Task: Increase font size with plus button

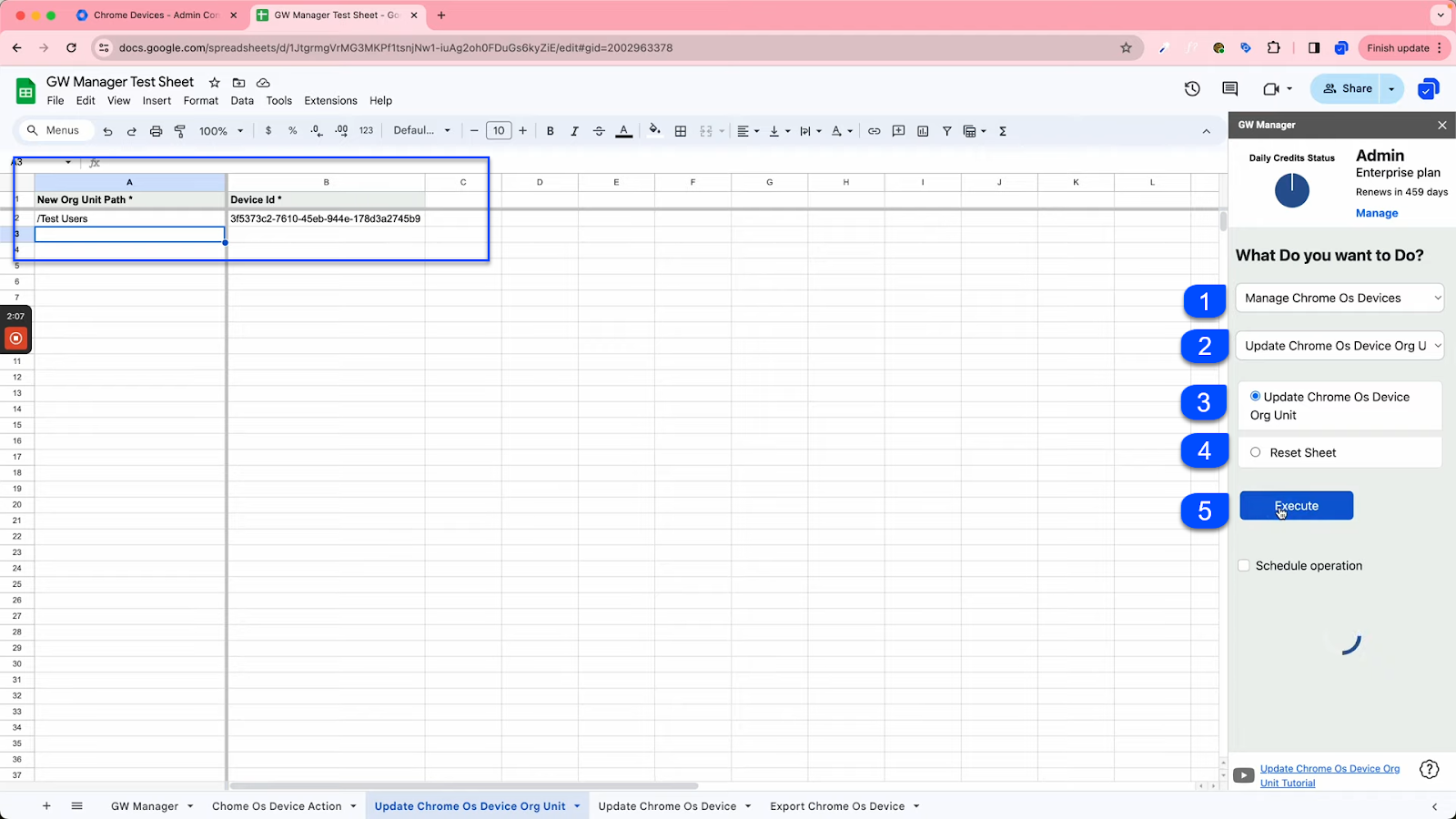Action: tap(522, 131)
